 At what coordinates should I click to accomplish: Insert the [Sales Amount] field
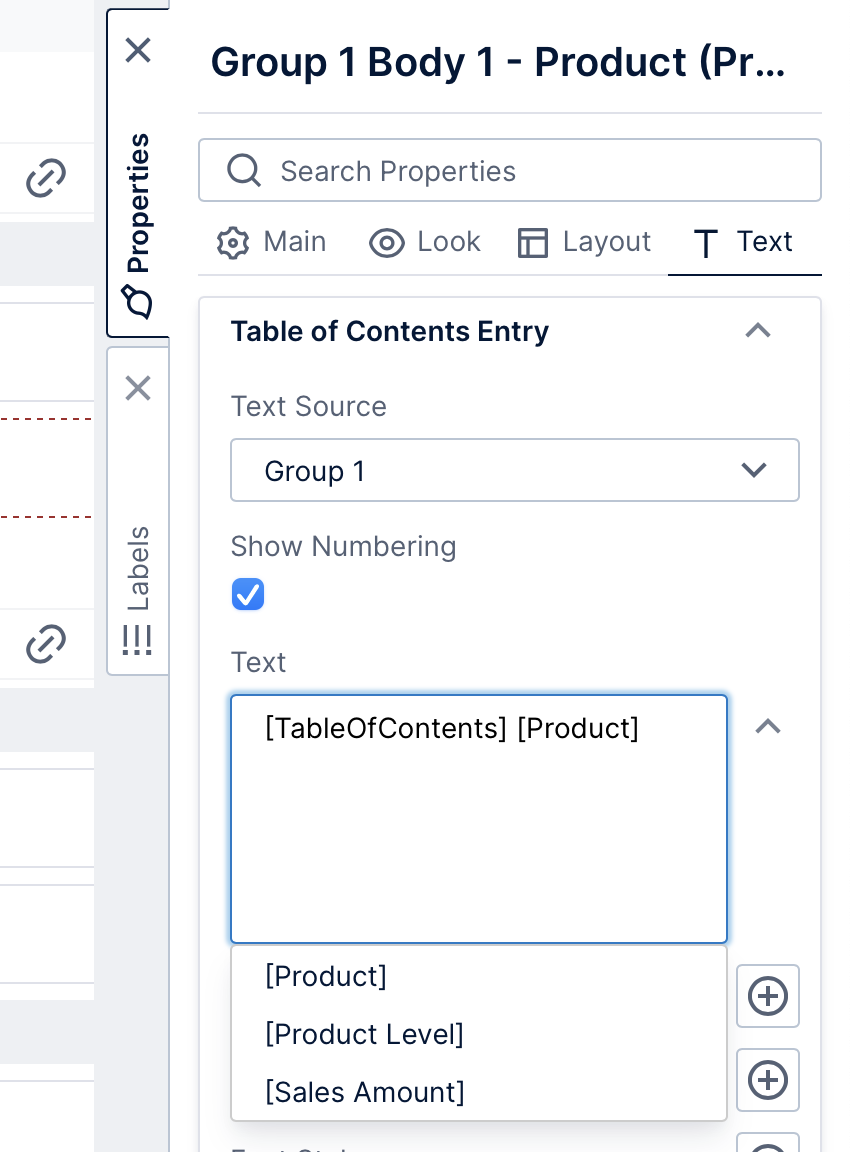point(365,1092)
